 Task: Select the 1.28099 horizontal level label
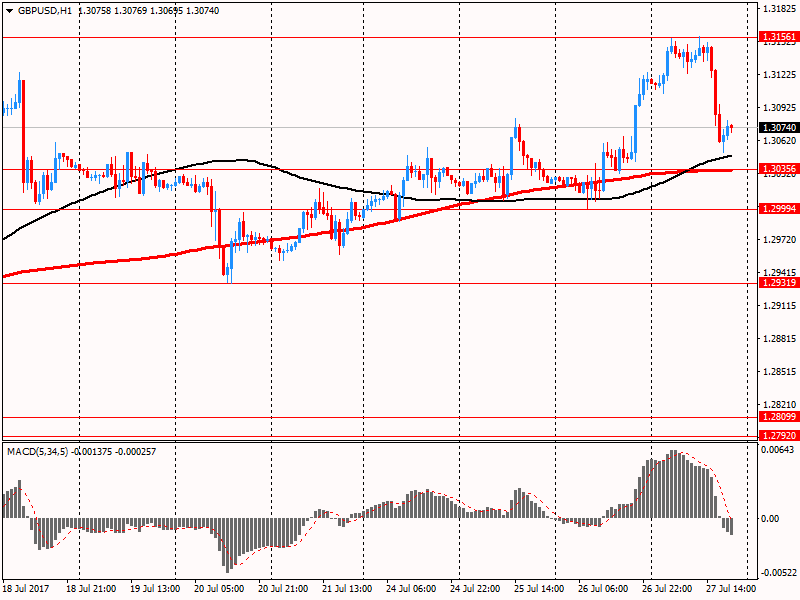point(779,417)
